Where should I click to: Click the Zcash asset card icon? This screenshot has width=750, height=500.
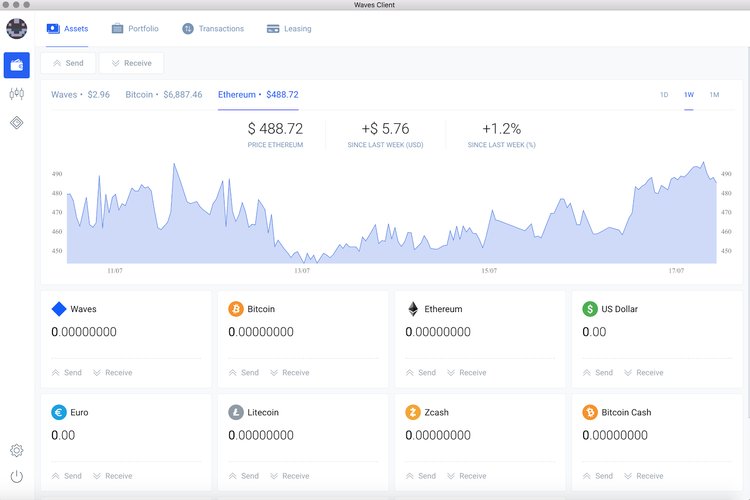[413, 412]
